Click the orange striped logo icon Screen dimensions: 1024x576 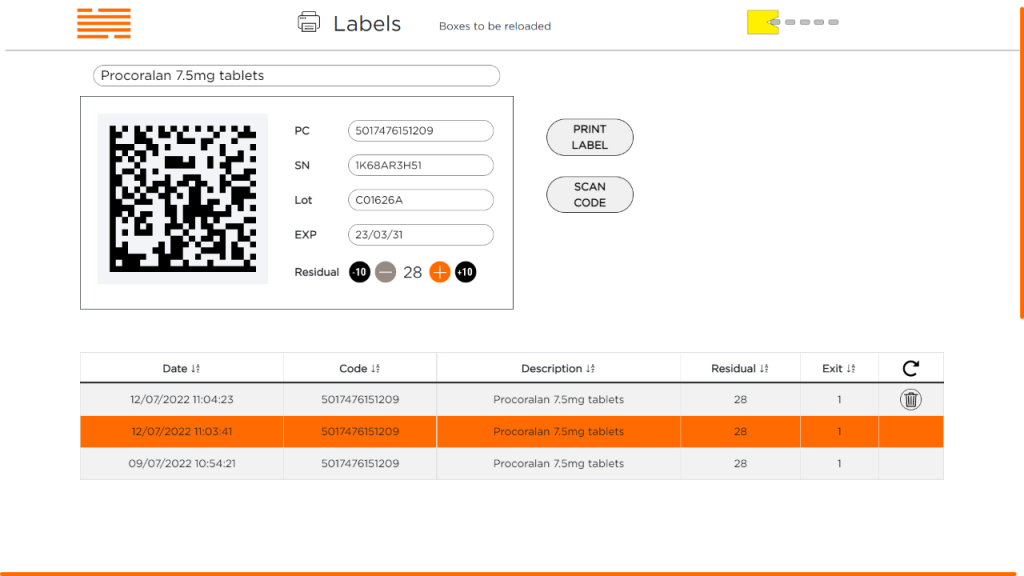(x=104, y=24)
